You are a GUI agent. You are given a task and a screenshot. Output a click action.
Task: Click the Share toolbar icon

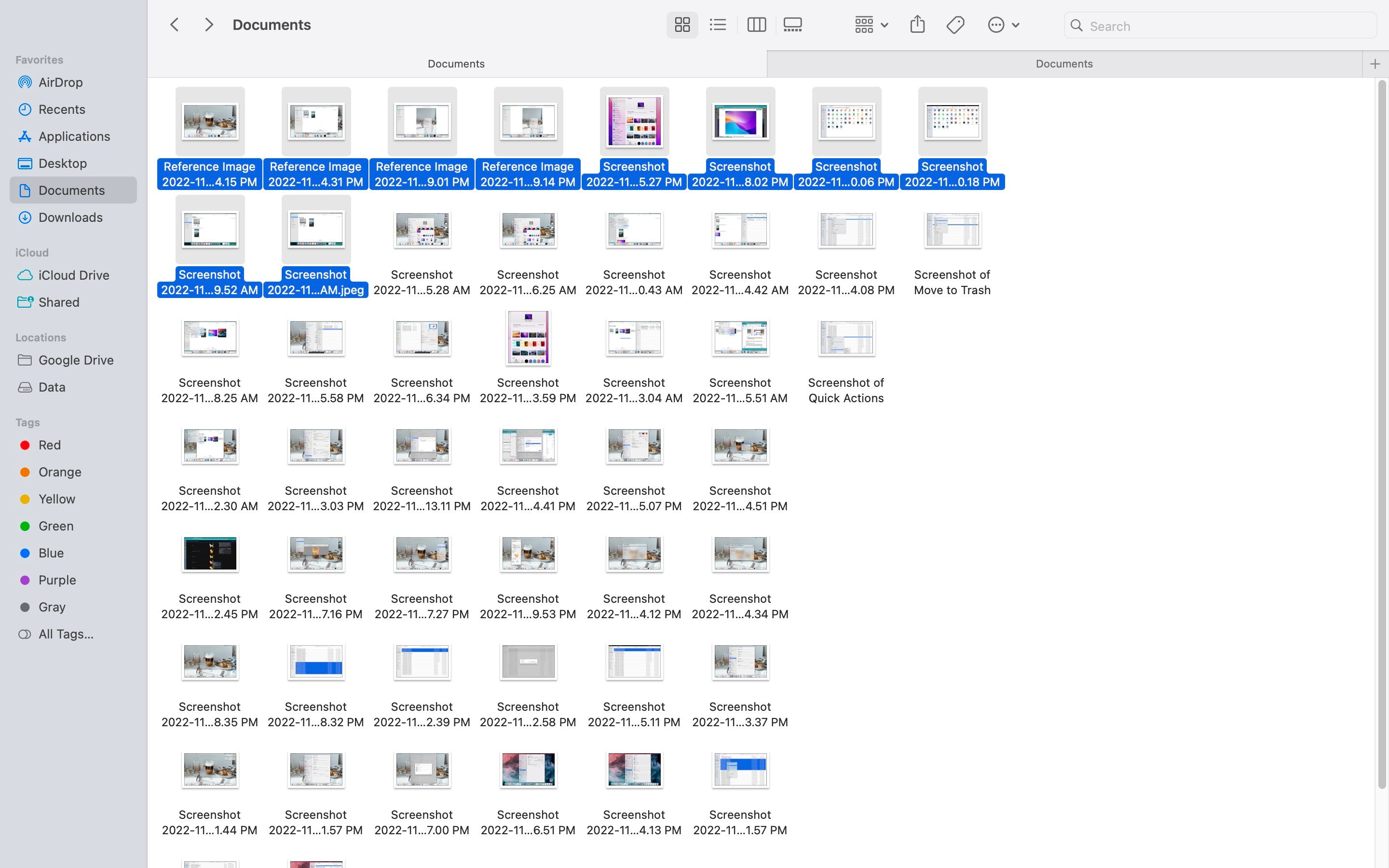917,25
